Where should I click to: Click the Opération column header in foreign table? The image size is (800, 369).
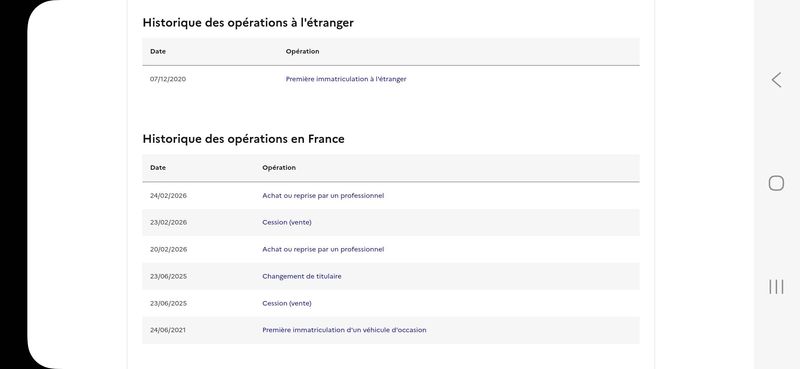pyautogui.click(x=303, y=52)
